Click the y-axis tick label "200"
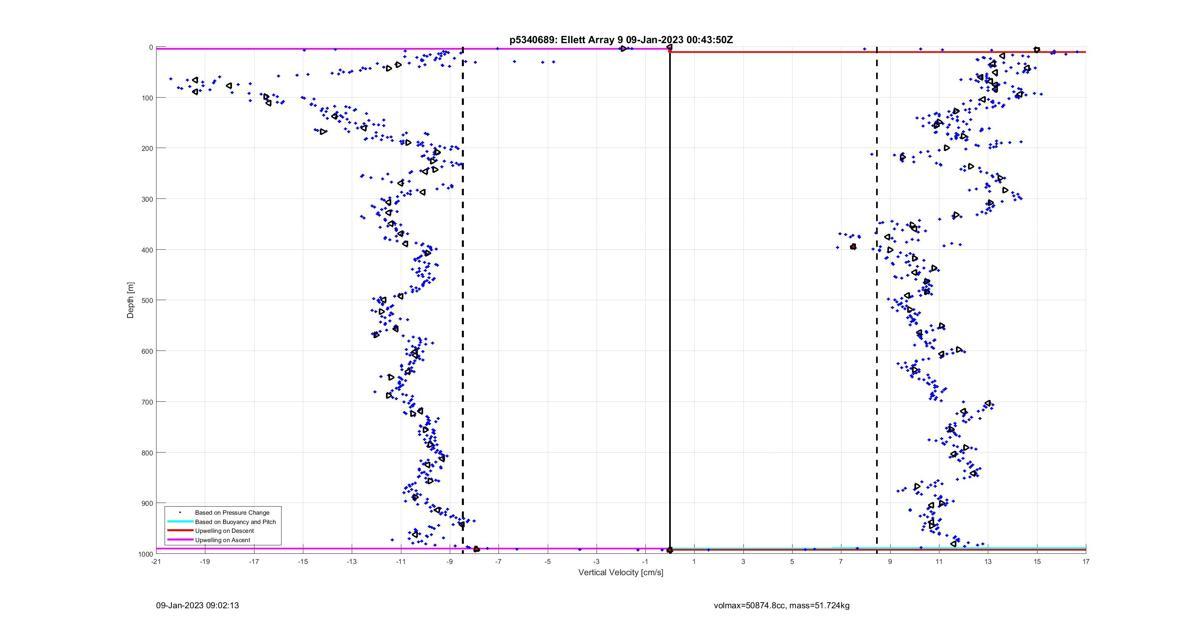Image resolution: width=1200 pixels, height=622 pixels. pyautogui.click(x=147, y=148)
